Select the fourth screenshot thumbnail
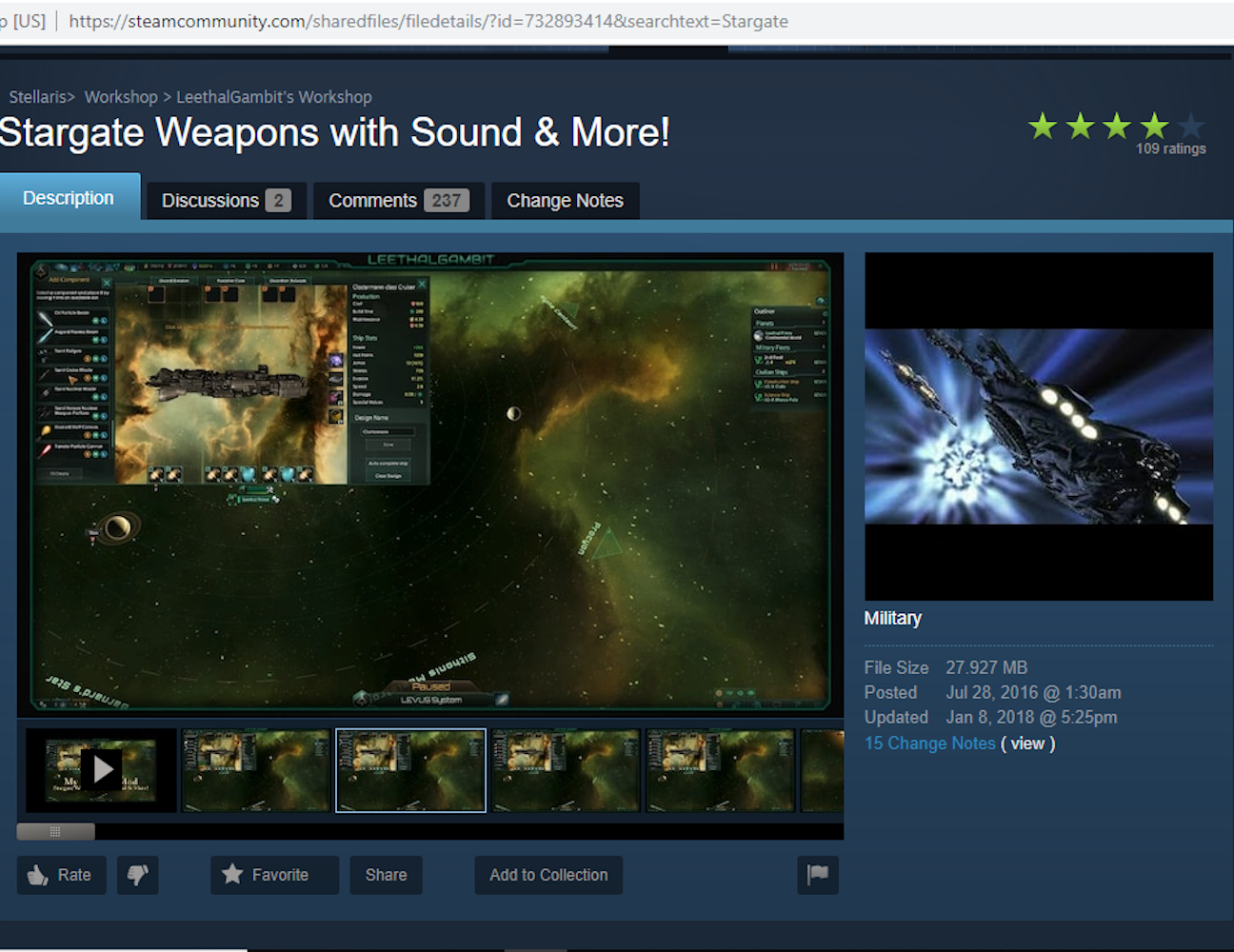Viewport: 1234px width, 952px height. pos(566,770)
